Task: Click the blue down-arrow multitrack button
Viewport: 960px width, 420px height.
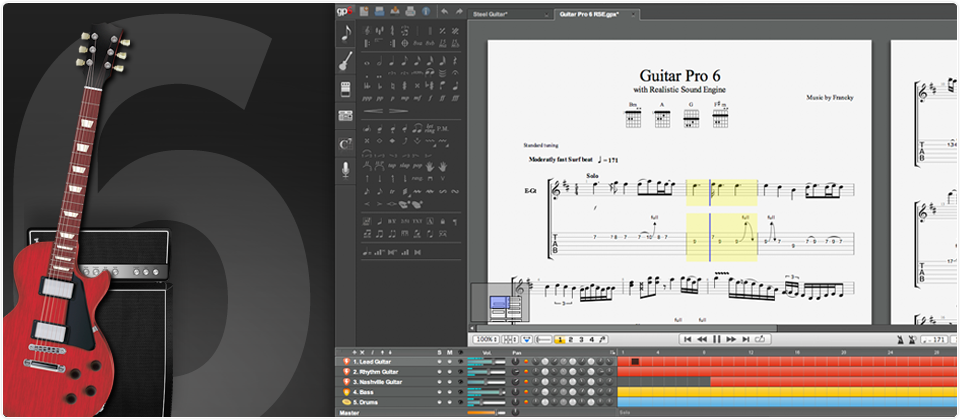Action: pos(527,339)
